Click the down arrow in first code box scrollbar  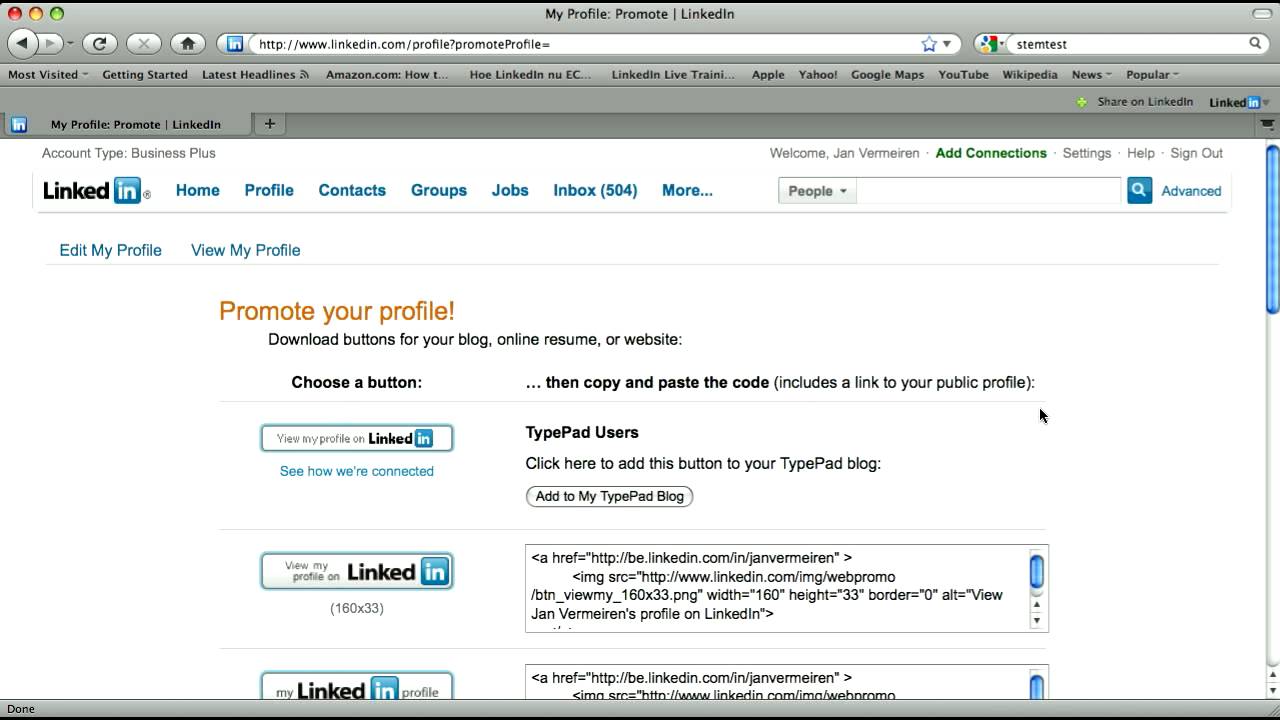1037,620
